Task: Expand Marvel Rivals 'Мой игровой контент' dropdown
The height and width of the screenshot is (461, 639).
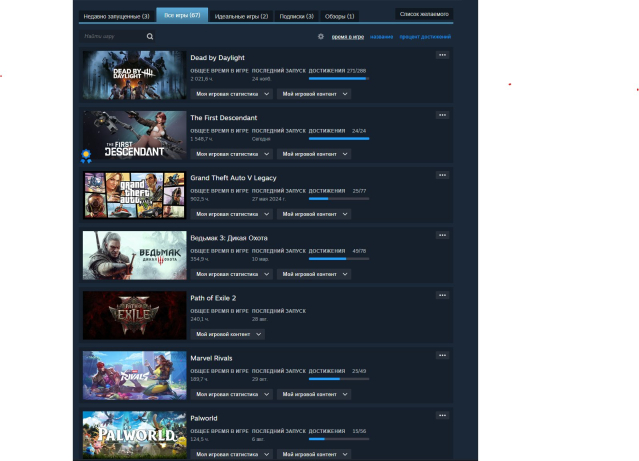Action: (x=314, y=394)
